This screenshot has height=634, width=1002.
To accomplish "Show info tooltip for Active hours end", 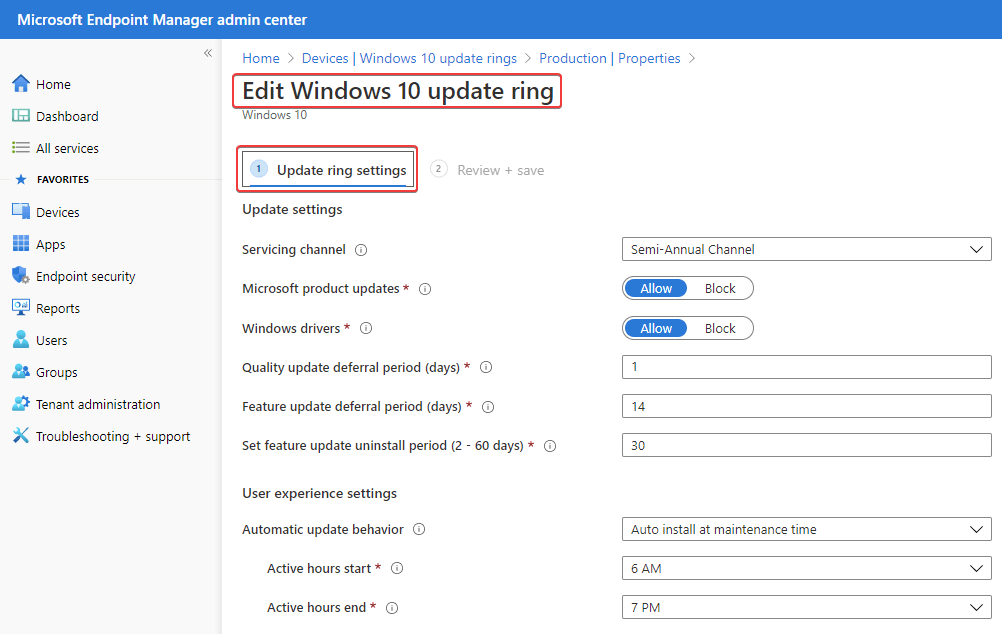I will [x=392, y=608].
